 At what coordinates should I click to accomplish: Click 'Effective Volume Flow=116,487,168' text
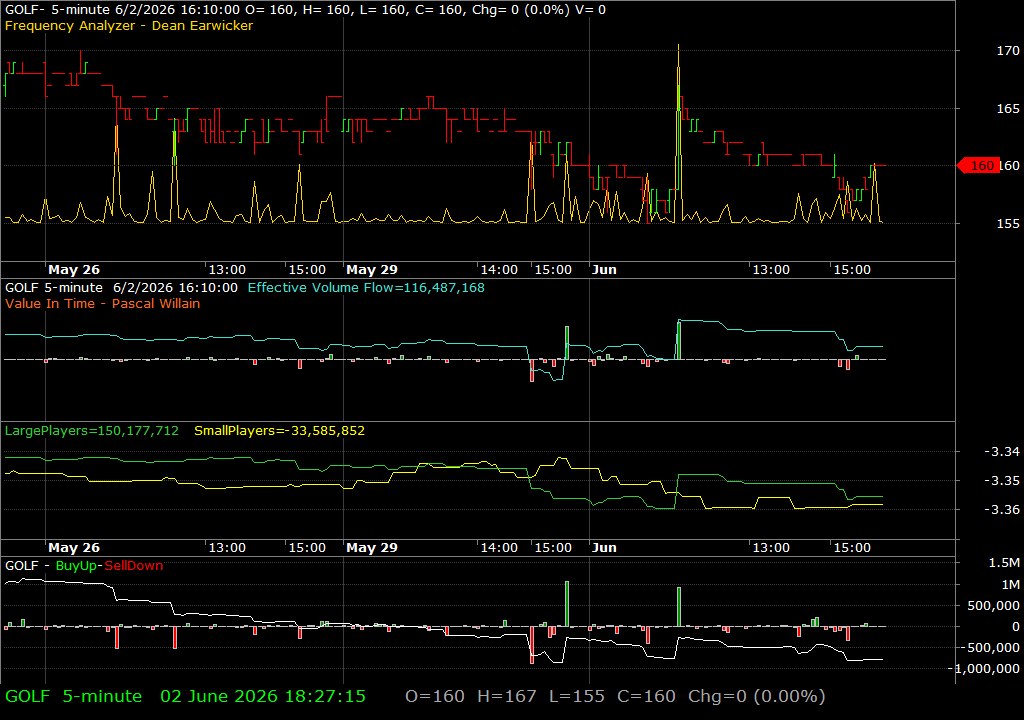click(366, 287)
